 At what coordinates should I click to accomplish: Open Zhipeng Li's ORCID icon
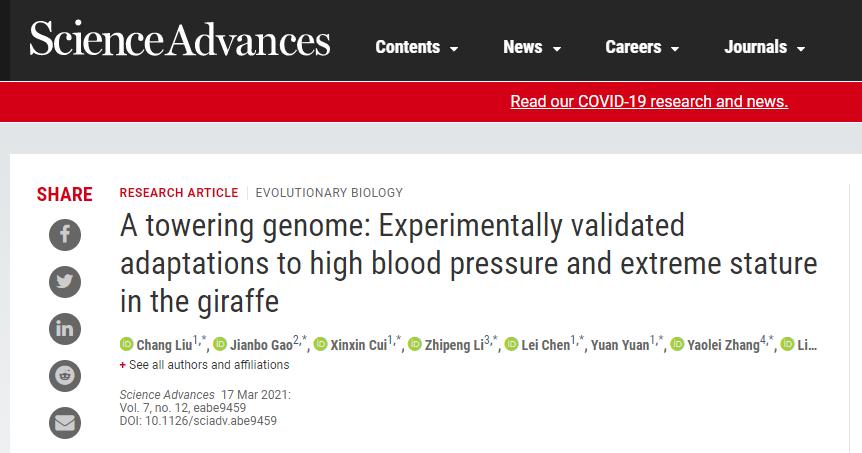click(x=415, y=344)
